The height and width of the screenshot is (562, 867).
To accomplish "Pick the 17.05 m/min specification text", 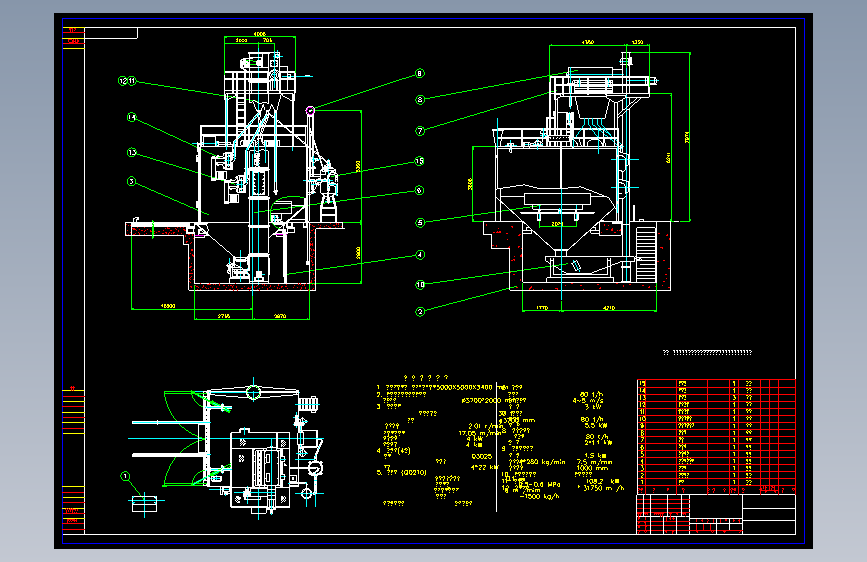I will click(478, 433).
